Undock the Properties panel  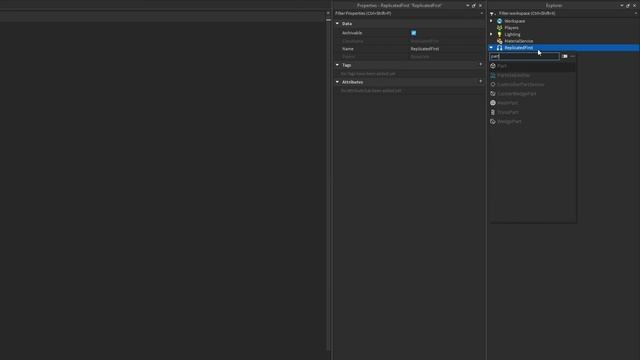coord(473,5)
